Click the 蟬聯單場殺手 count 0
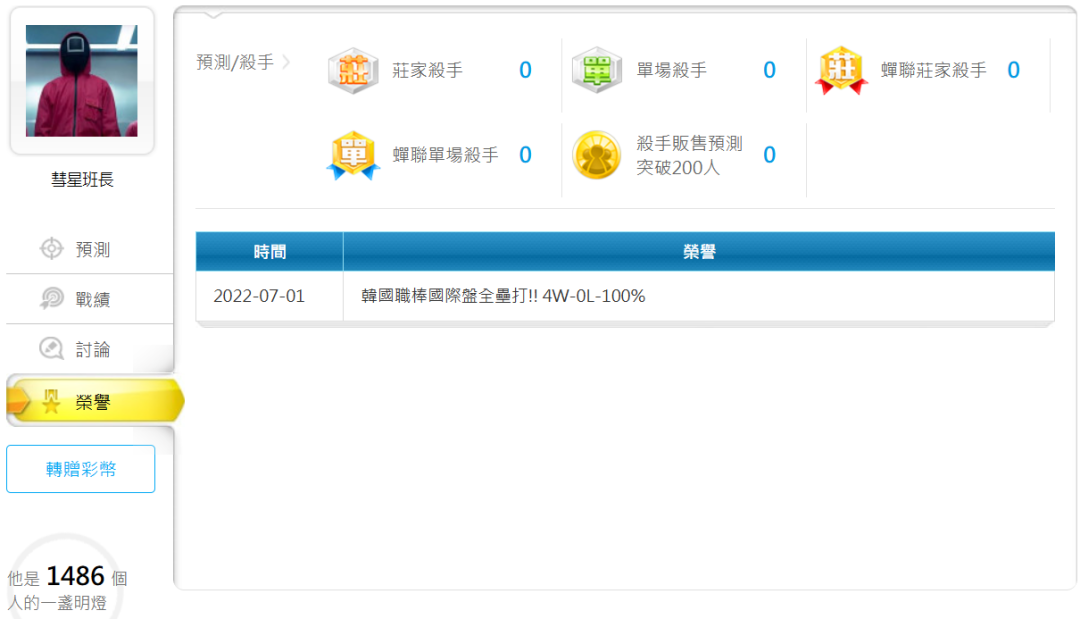This screenshot has height=619, width=1080. [526, 155]
